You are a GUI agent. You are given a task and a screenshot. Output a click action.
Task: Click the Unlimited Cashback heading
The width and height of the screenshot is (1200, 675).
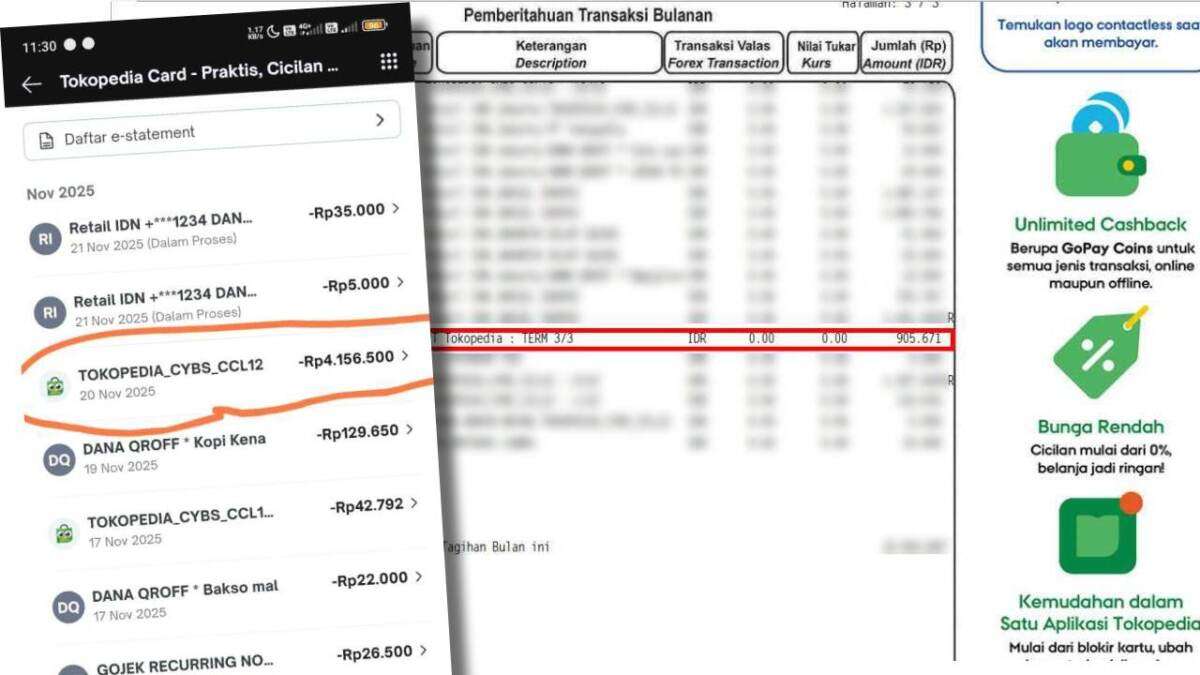pyautogui.click(x=1101, y=224)
